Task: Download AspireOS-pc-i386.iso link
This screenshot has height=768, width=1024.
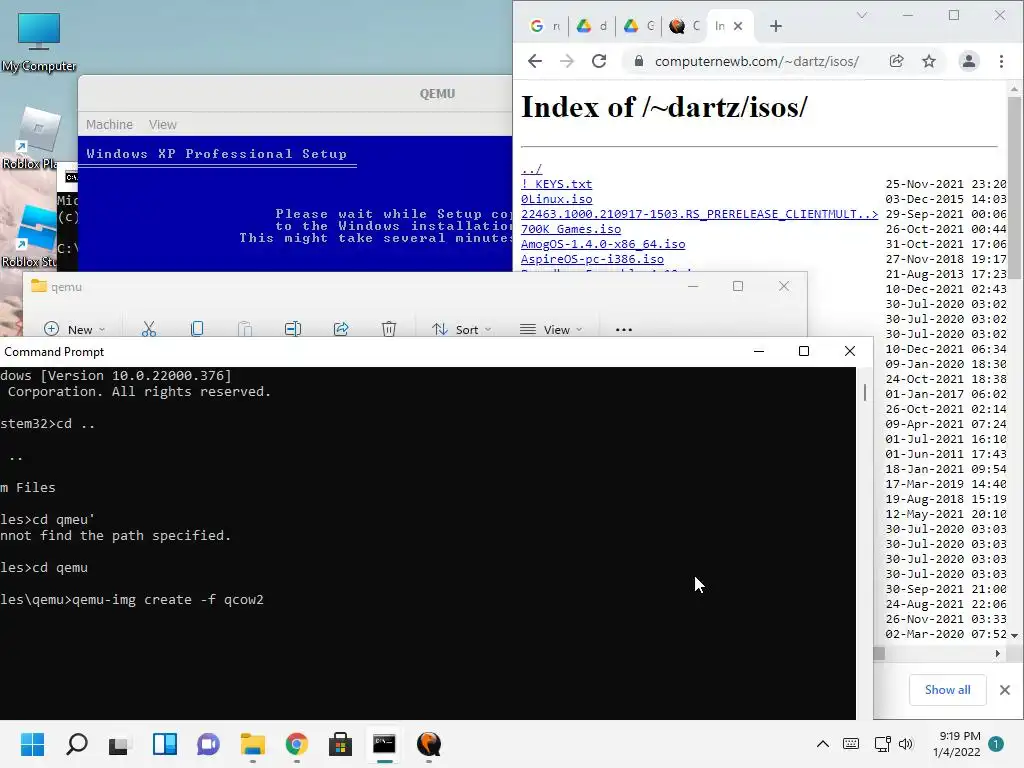Action: tap(592, 259)
